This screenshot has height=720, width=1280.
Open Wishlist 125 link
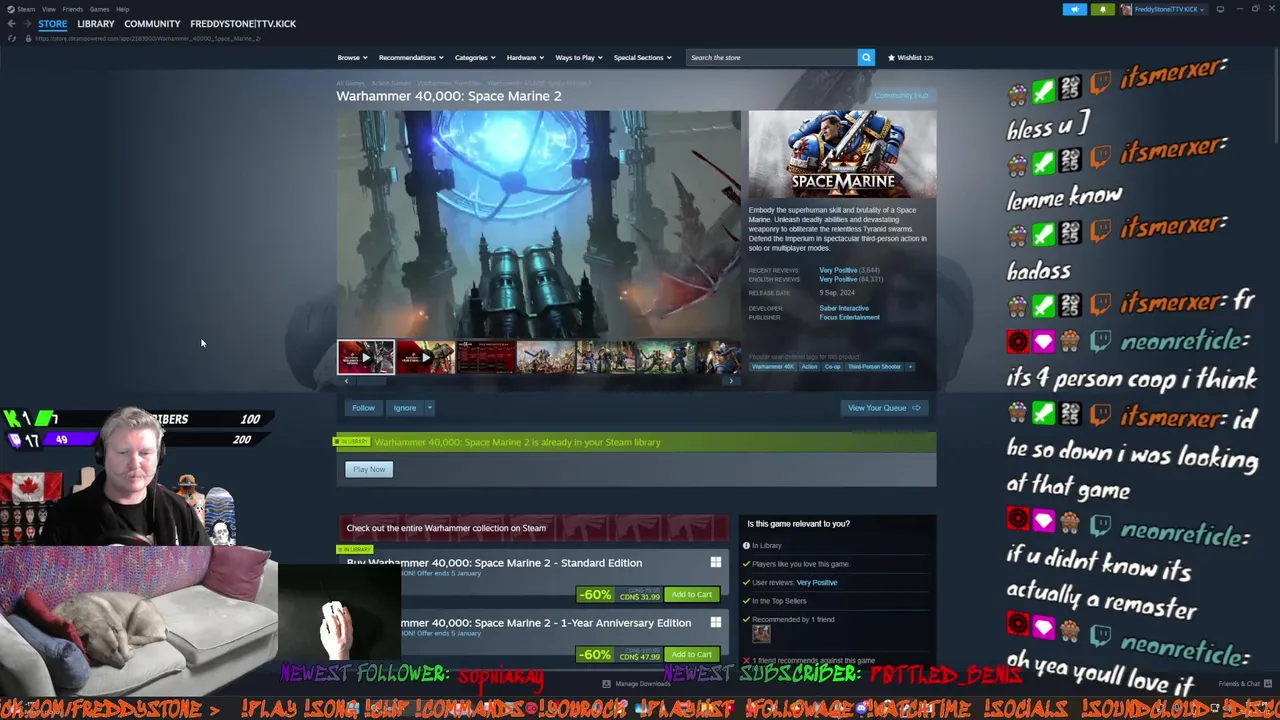(x=910, y=57)
